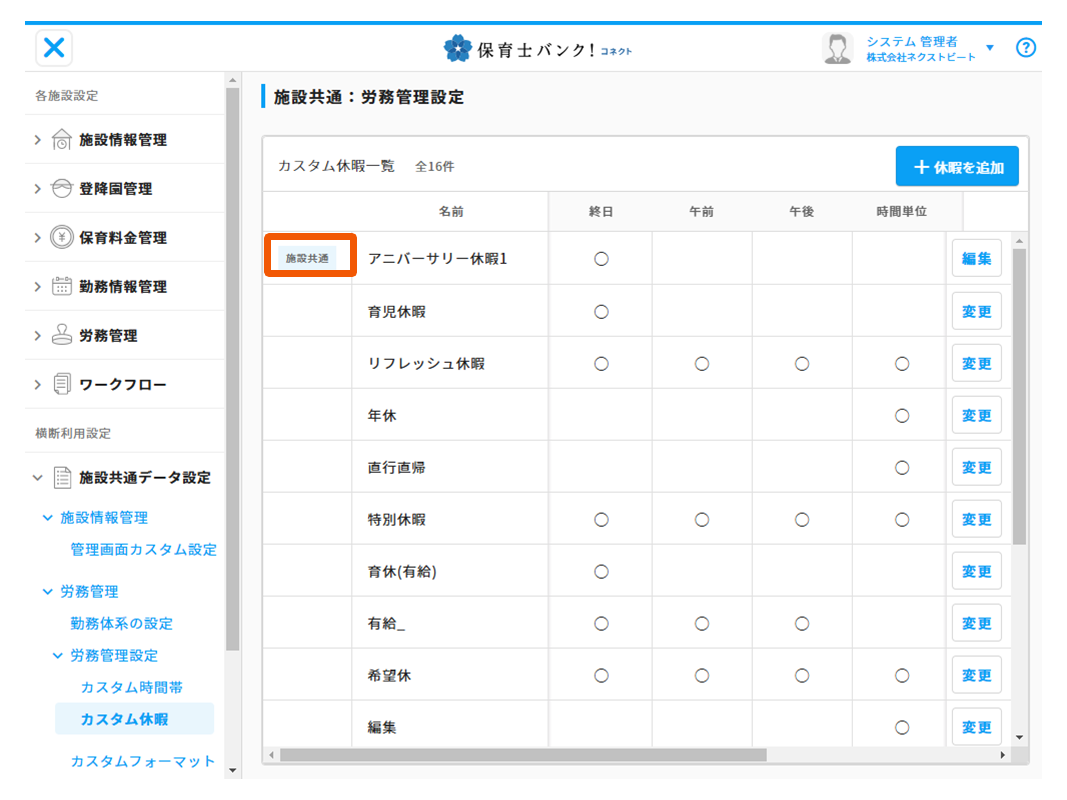Screen dimensions: 1067x800
Task: Select 時間単位 radio for 年休
Action: [x=902, y=416]
